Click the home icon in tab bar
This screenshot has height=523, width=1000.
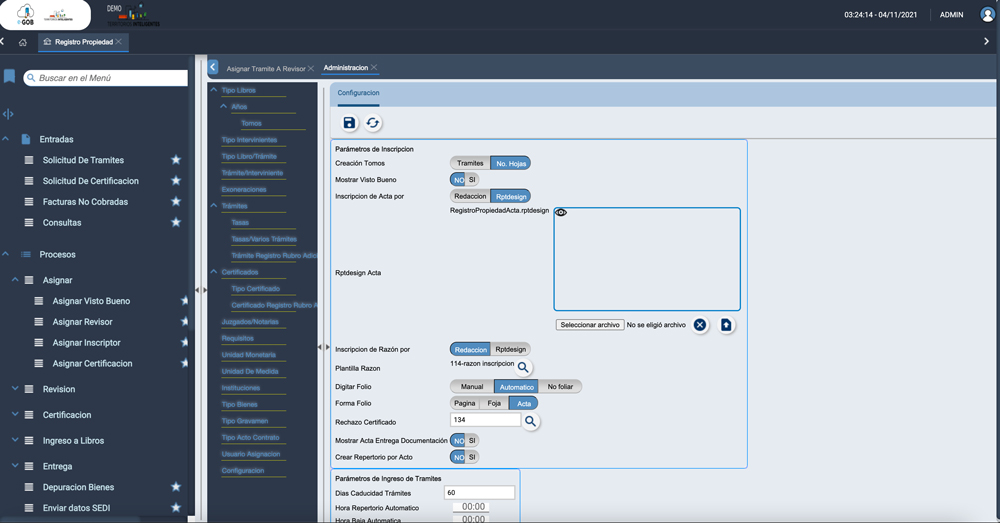(23, 42)
